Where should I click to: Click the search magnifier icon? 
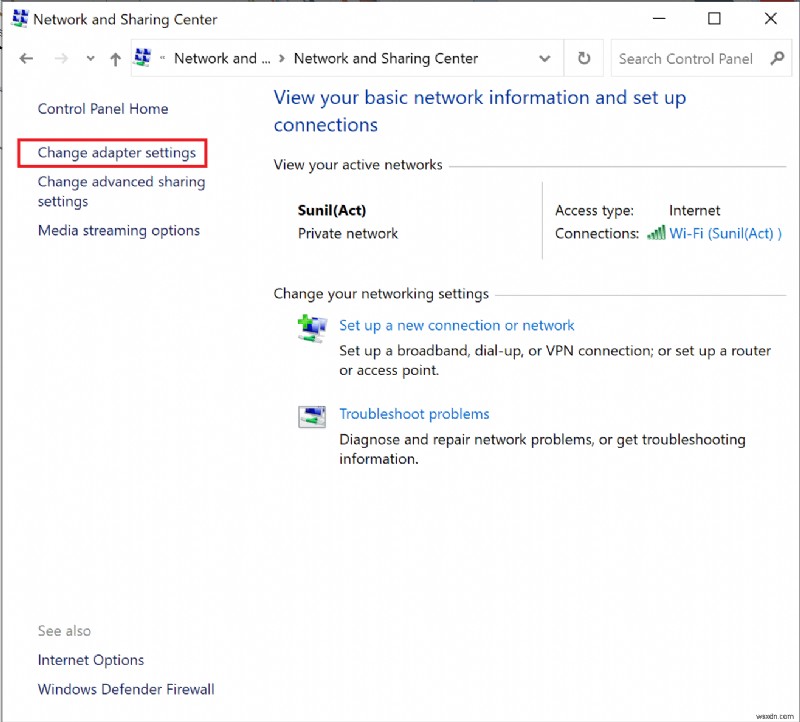coord(778,58)
